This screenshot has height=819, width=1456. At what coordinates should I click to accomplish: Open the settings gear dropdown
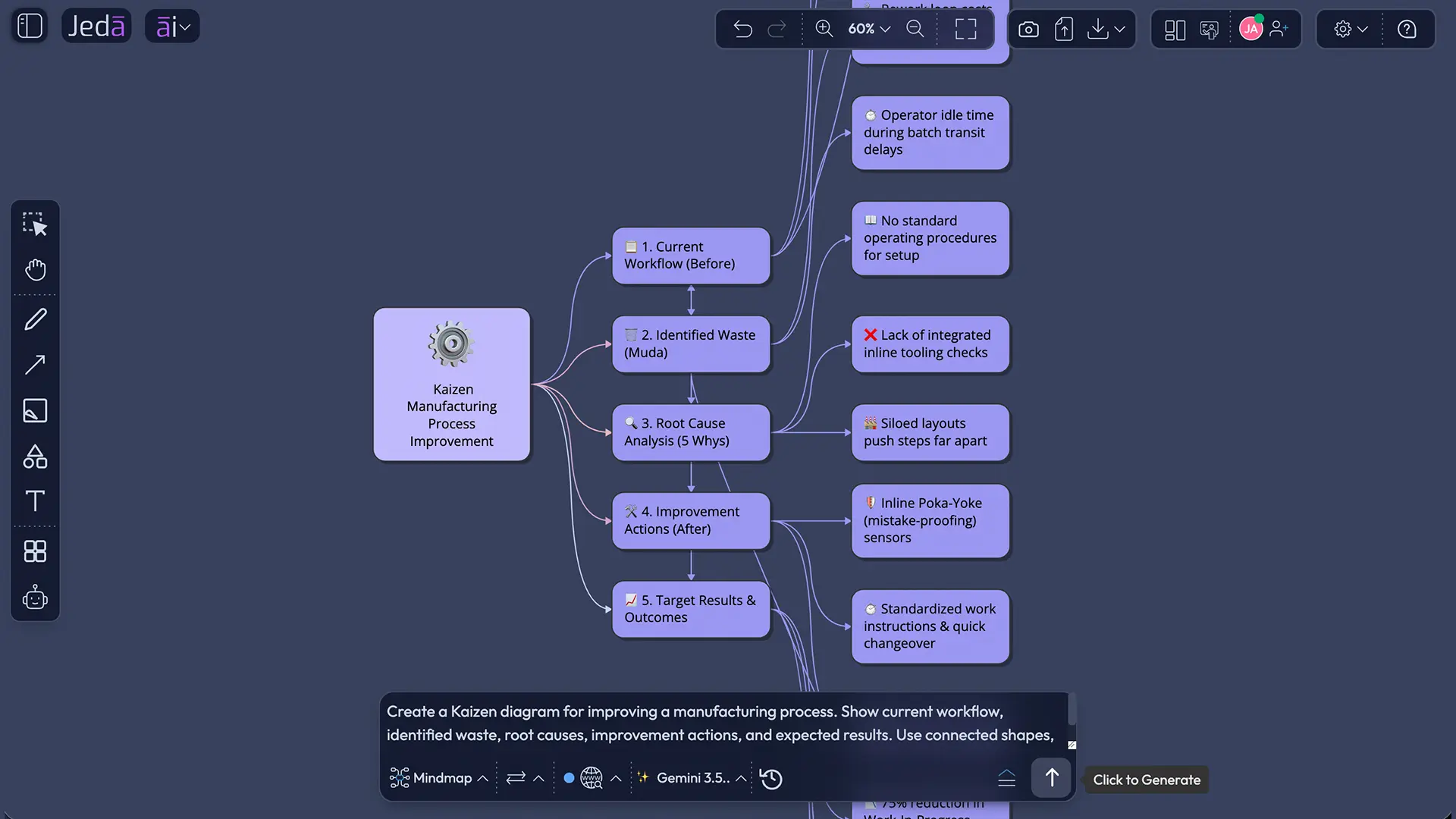1351,30
